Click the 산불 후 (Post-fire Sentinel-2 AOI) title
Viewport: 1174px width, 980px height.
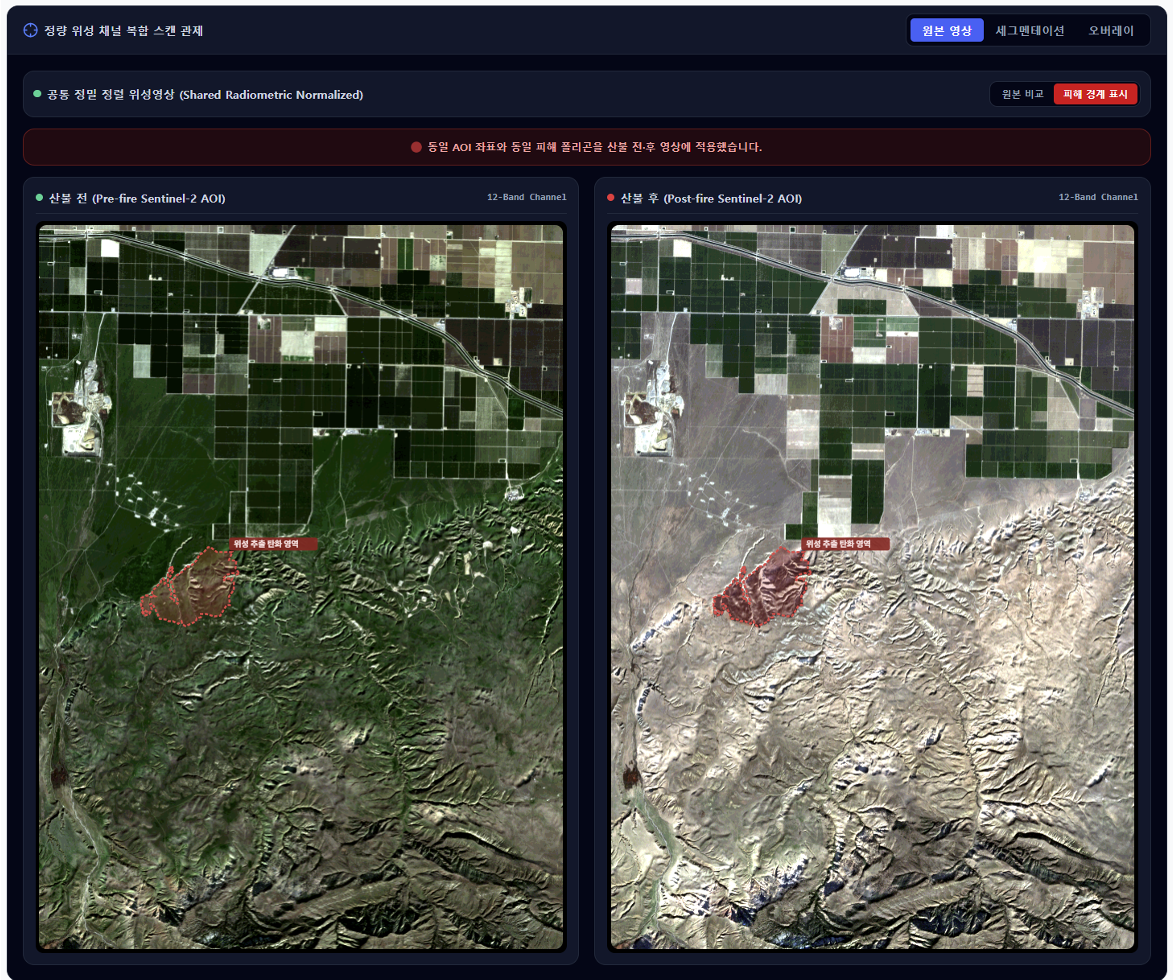[x=711, y=198]
